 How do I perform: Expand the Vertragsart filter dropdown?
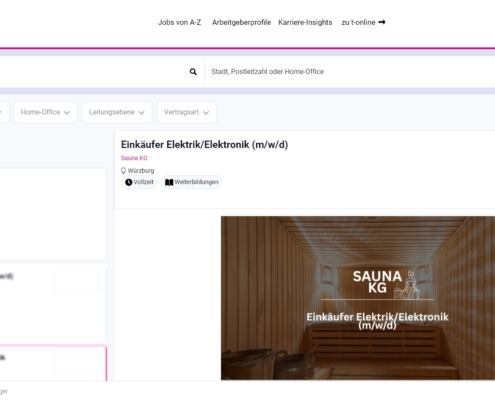[187, 112]
